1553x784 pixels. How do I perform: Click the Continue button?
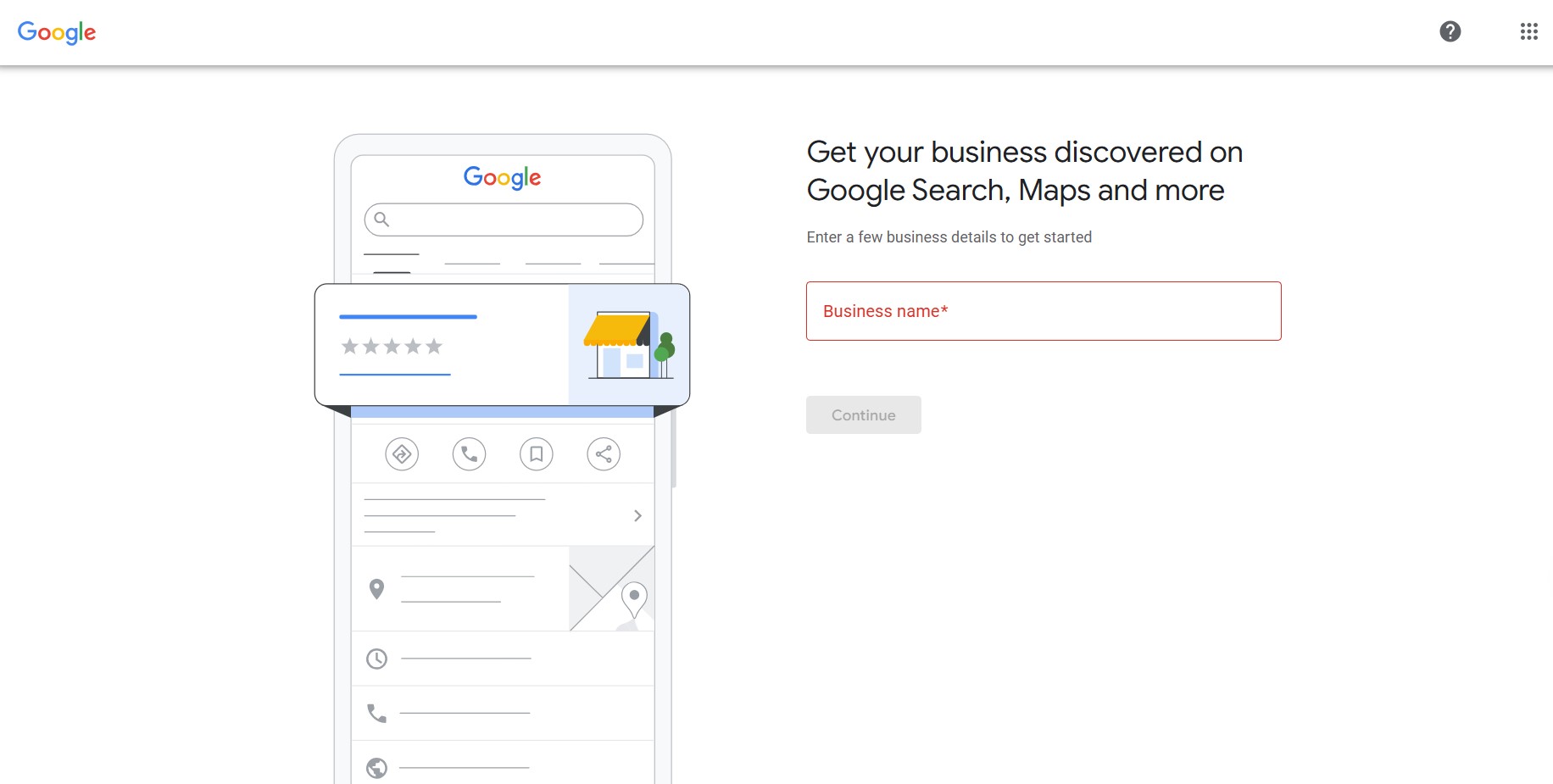click(863, 415)
